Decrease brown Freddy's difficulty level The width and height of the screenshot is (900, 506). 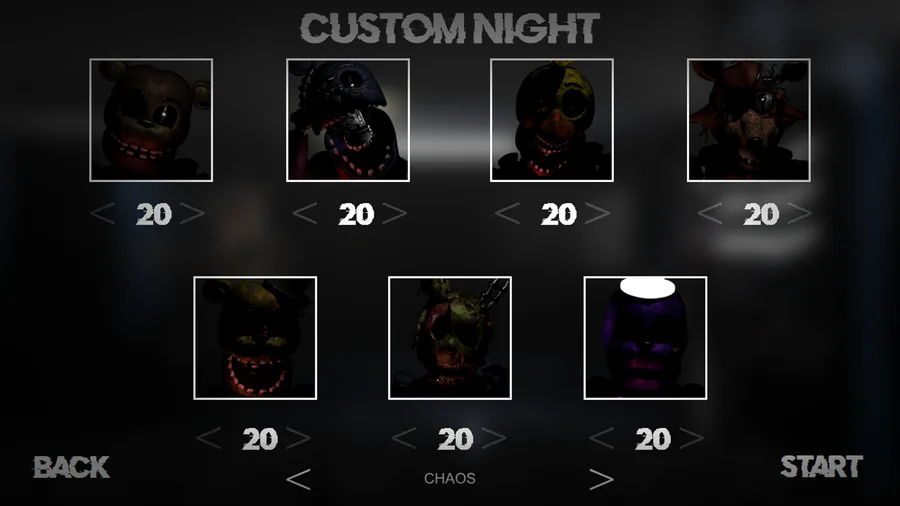pos(103,213)
